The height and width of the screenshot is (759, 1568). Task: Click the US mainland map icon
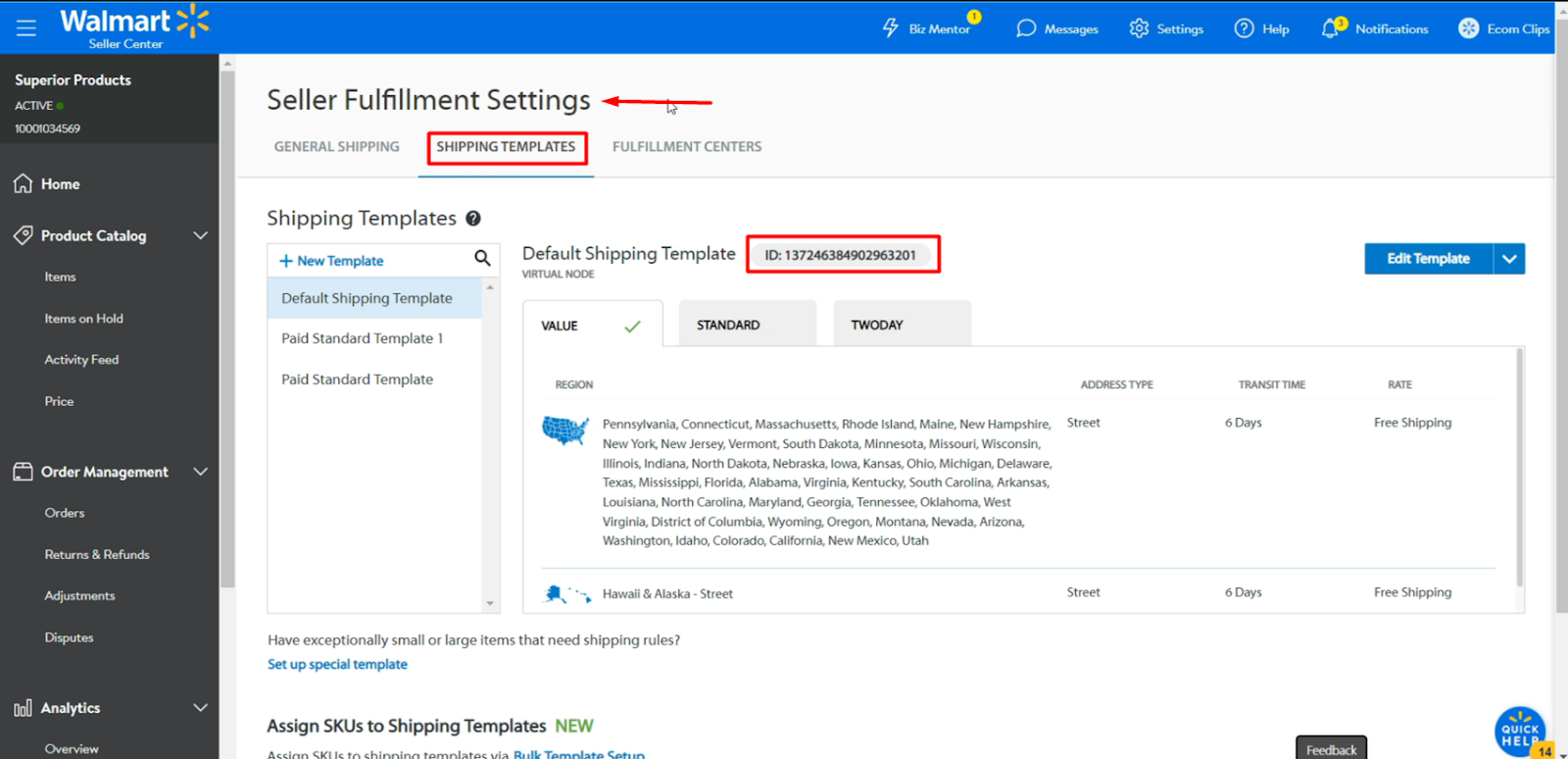click(x=565, y=430)
